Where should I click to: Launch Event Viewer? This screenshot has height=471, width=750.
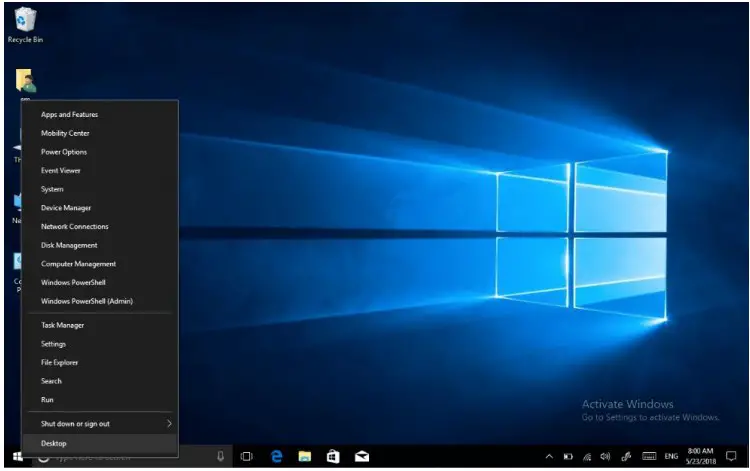point(100,170)
